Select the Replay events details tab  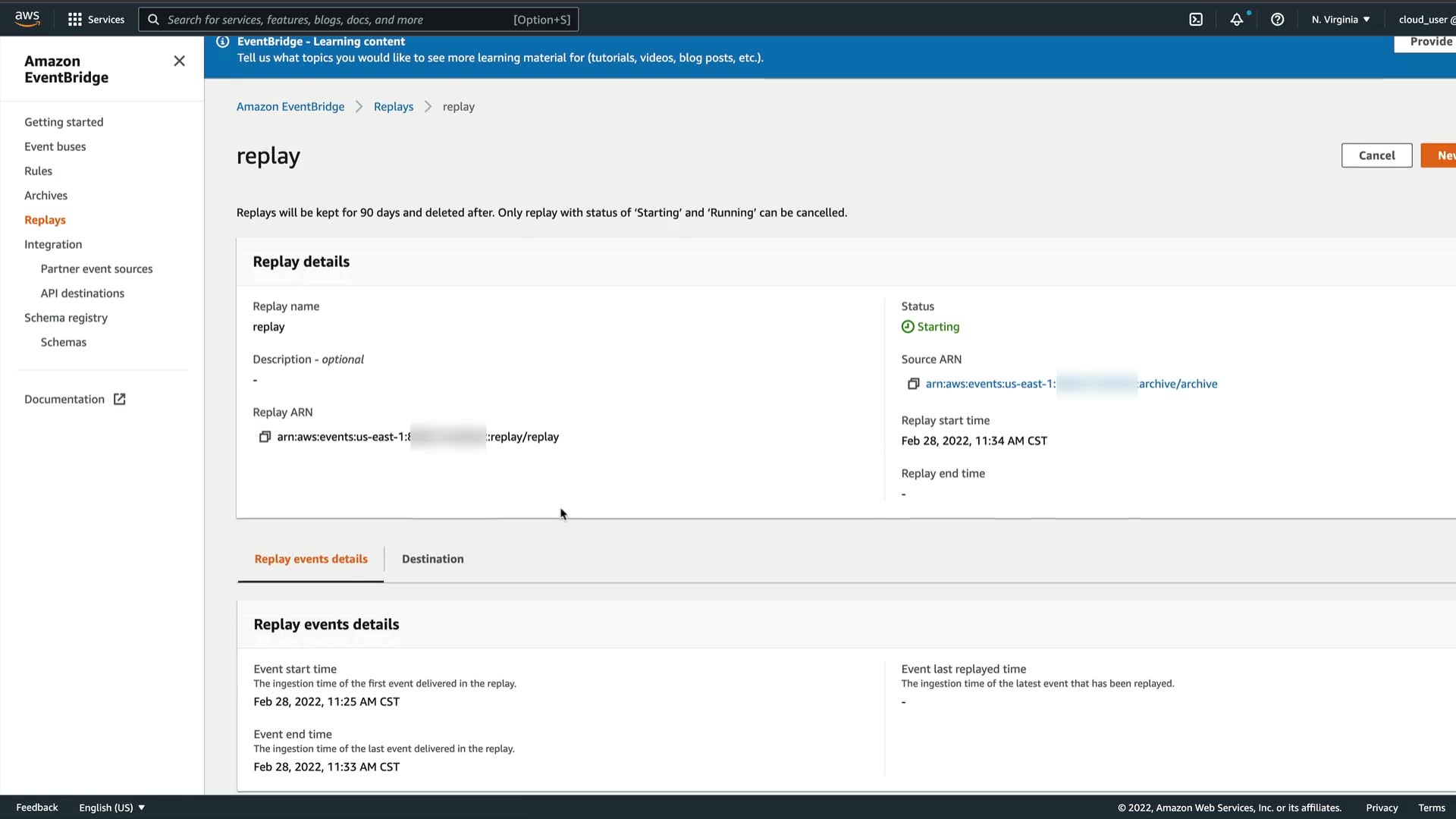tap(311, 559)
